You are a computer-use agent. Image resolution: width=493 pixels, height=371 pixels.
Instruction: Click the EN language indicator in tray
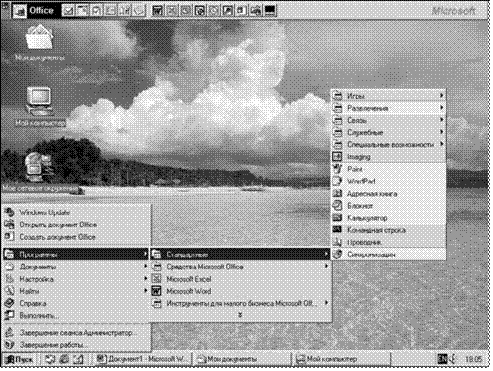(x=442, y=359)
